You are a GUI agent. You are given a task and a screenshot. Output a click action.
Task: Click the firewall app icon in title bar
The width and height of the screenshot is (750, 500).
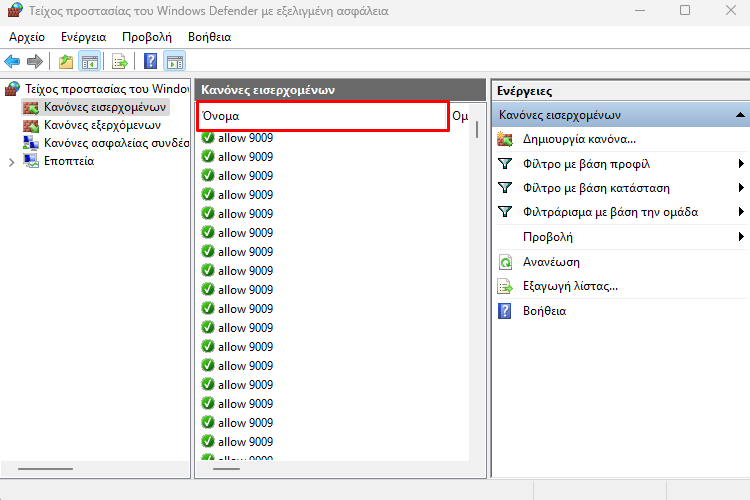coord(14,10)
